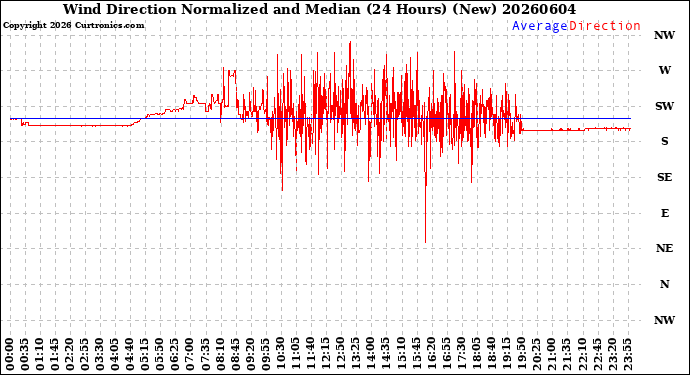The image size is (690, 375).
Task: Click the 04:40 time axis label
Action: coord(130,355)
